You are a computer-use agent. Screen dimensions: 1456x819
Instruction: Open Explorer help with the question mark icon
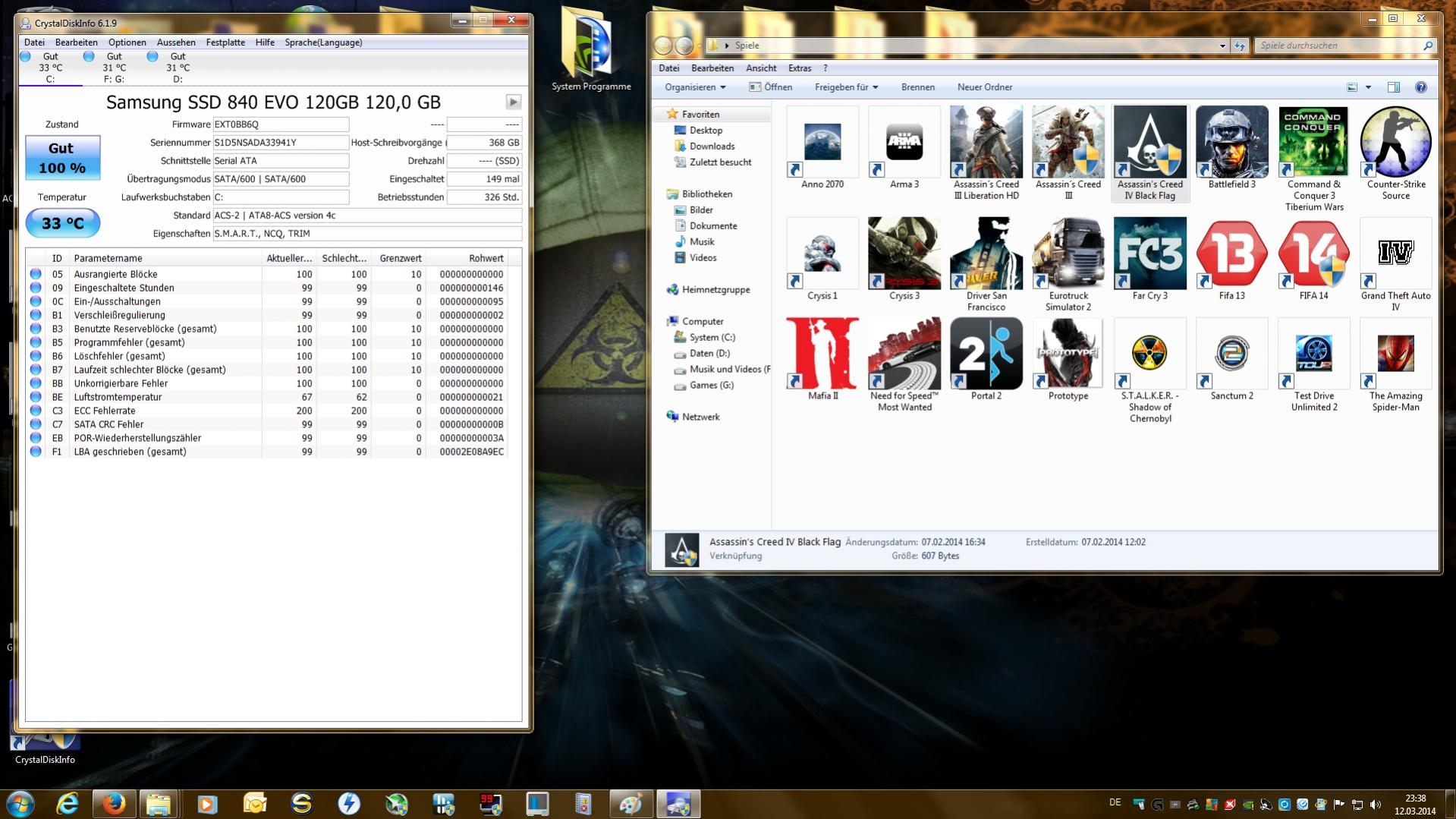coord(1420,87)
